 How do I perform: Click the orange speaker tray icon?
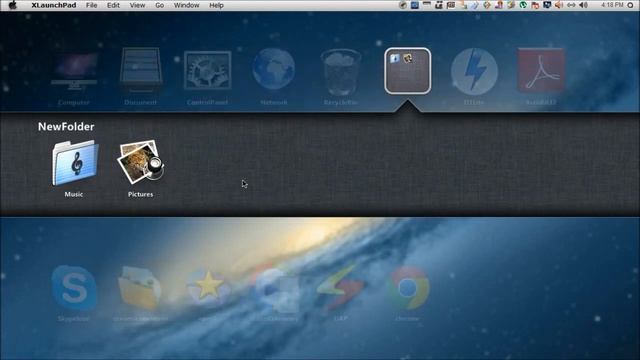click(x=559, y=5)
